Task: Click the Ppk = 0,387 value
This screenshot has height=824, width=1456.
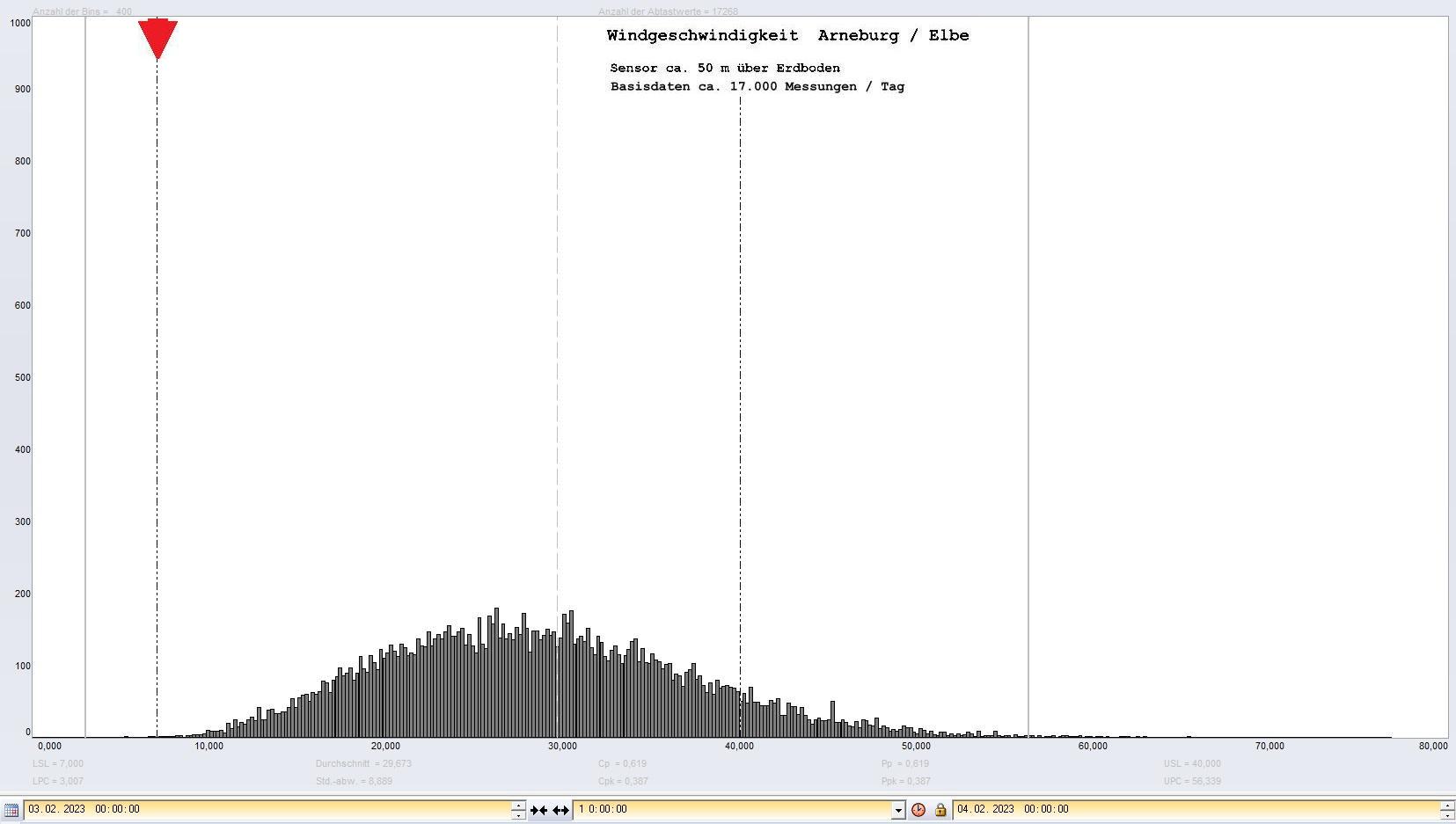Action: click(x=906, y=781)
